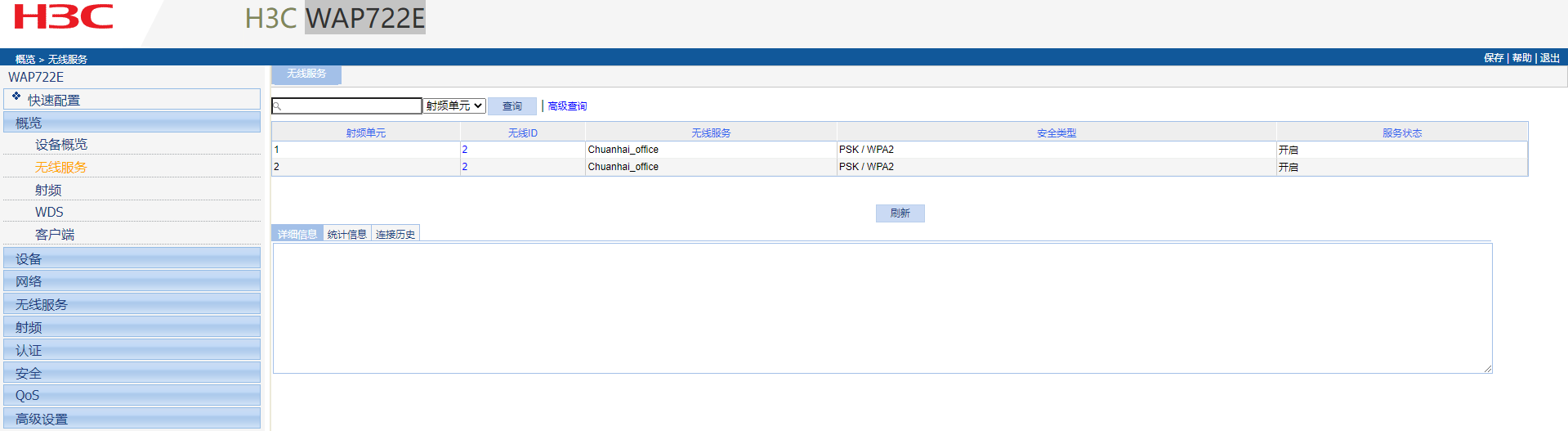Click 保存 in the top bar

(x=1494, y=58)
